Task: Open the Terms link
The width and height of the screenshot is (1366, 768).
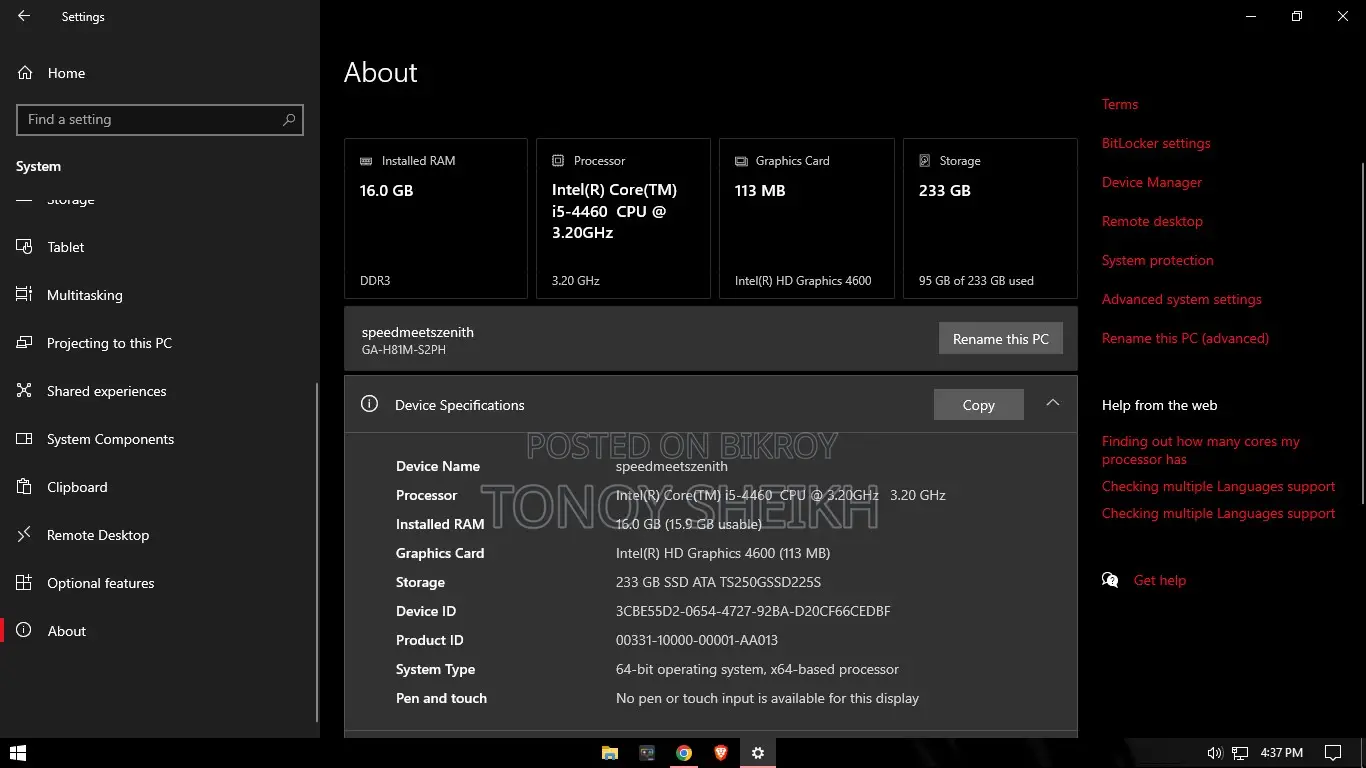Action: pyautogui.click(x=1120, y=104)
